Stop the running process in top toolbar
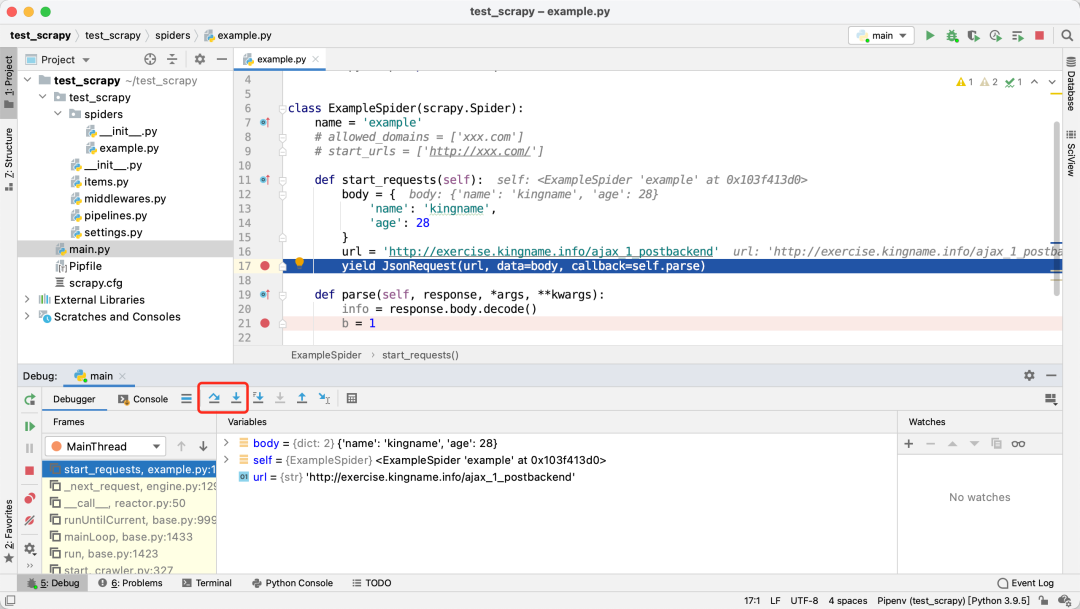 [1039, 35]
